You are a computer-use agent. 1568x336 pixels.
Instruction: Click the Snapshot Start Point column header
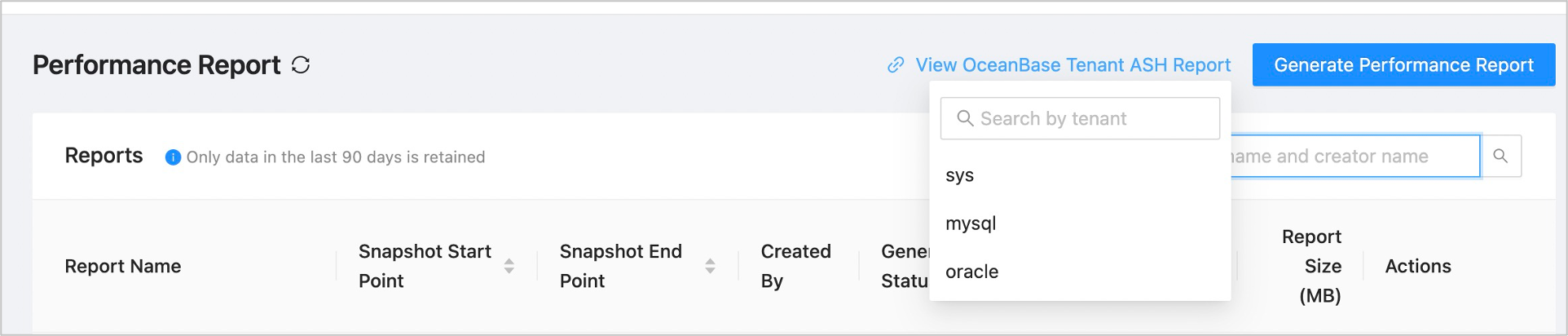click(x=425, y=266)
